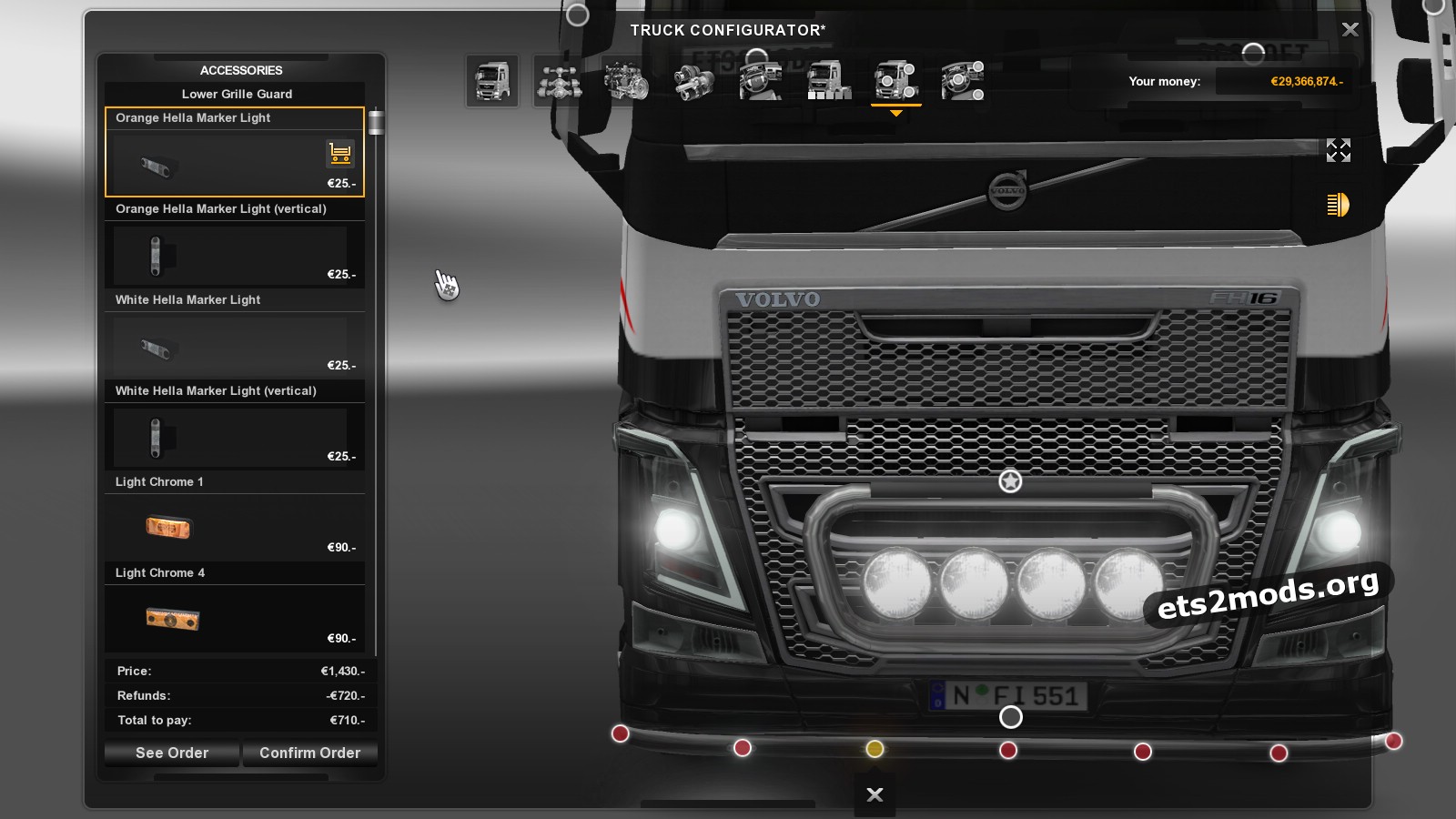This screenshot has height=819, width=1456.
Task: Click the ACCESSORIES panel title
Action: 241,70
